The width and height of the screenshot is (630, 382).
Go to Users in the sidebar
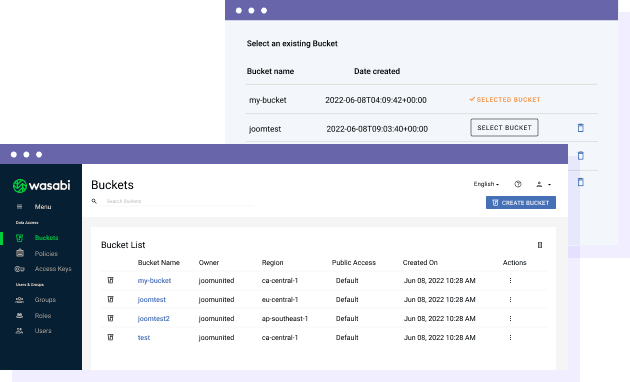(x=43, y=331)
